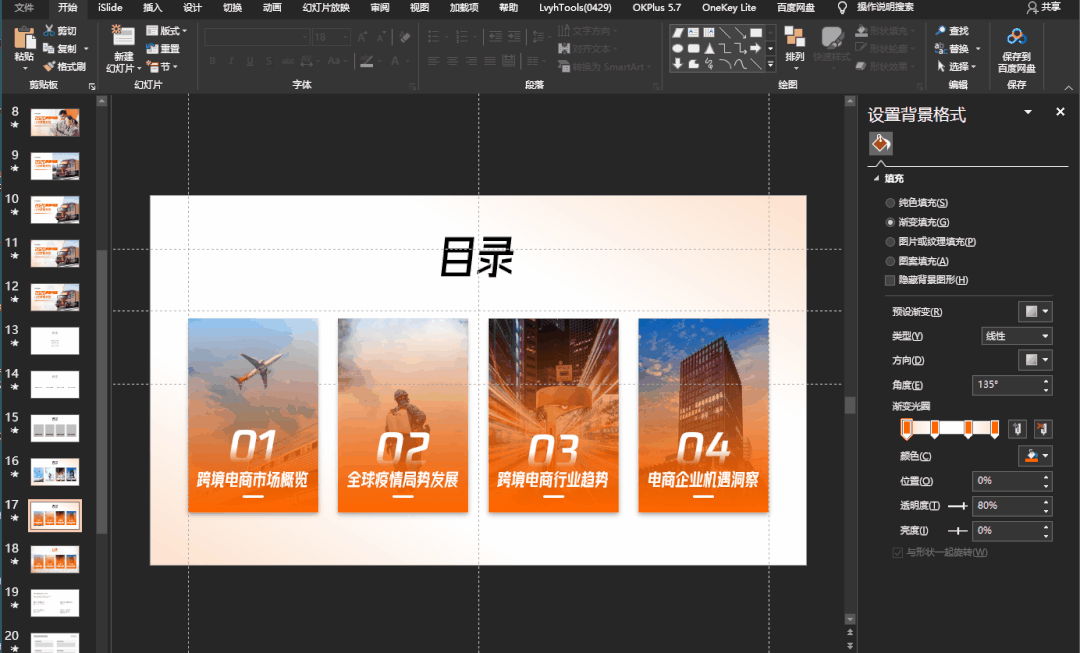Click the remove gradient stop icon
1080x653 pixels.
[1042, 429]
